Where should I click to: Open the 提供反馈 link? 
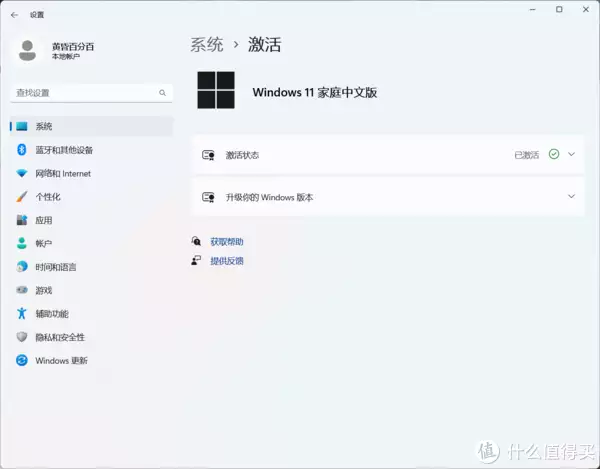tap(227, 261)
